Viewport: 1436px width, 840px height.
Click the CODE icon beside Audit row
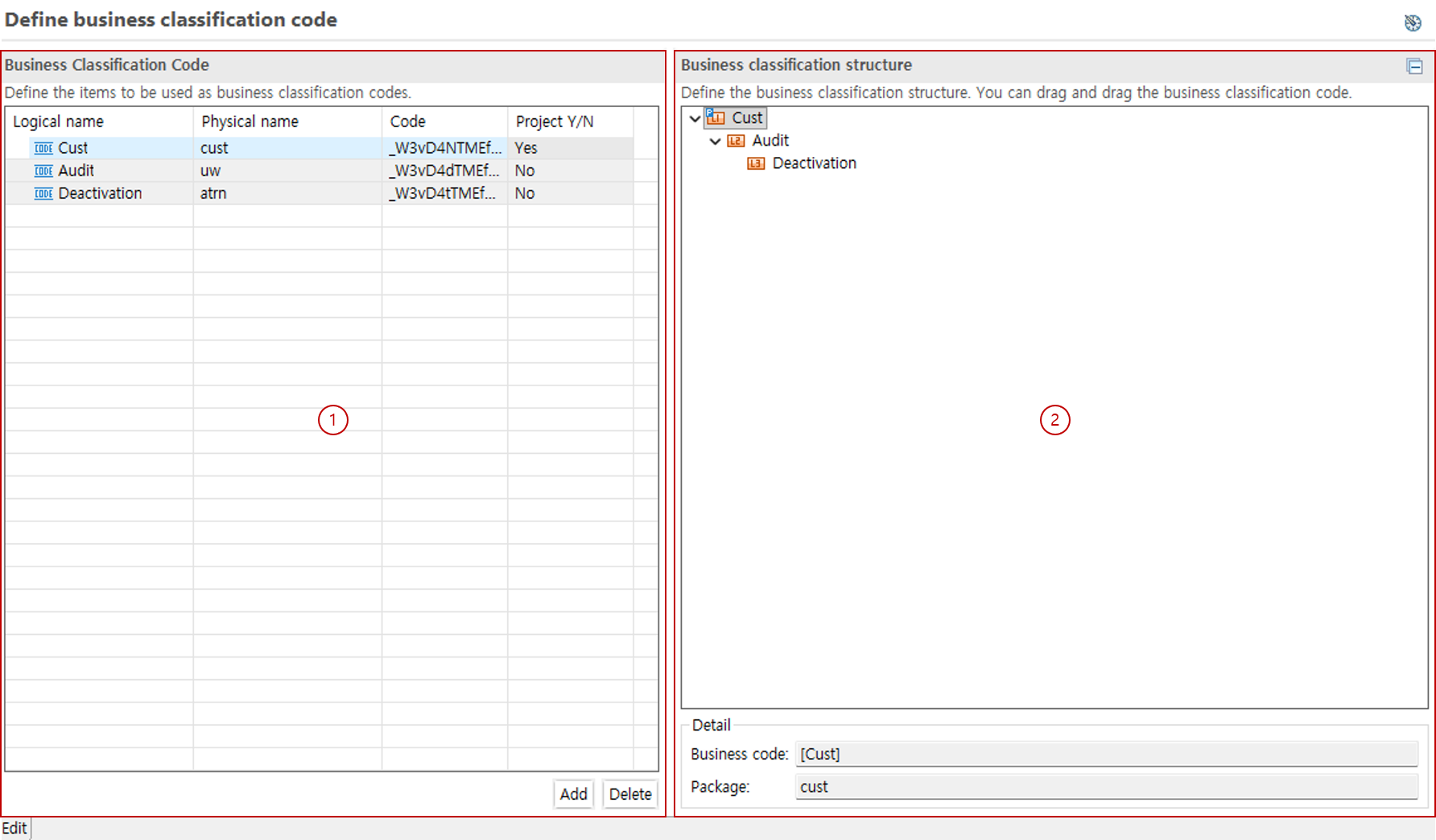click(x=43, y=171)
